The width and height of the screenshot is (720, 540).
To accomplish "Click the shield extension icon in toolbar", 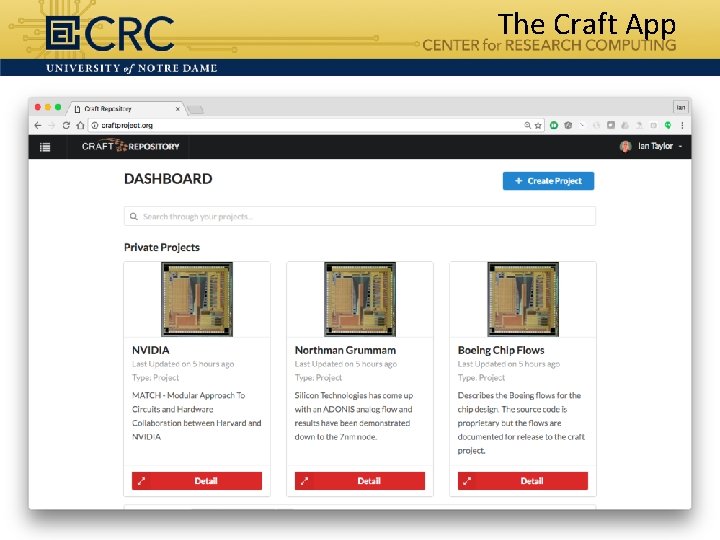I will pyautogui.click(x=568, y=125).
